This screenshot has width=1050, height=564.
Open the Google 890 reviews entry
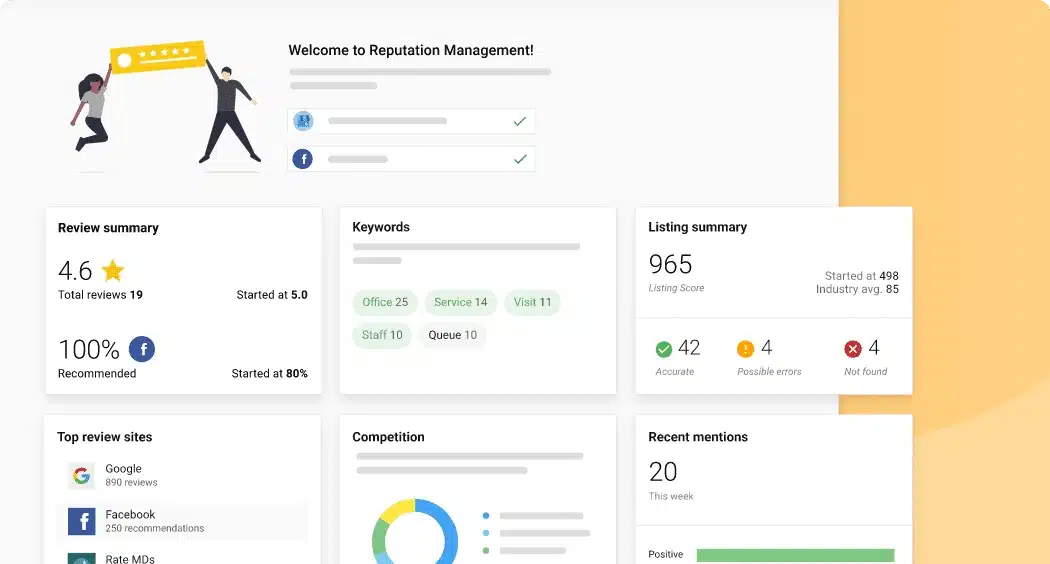pos(131,475)
